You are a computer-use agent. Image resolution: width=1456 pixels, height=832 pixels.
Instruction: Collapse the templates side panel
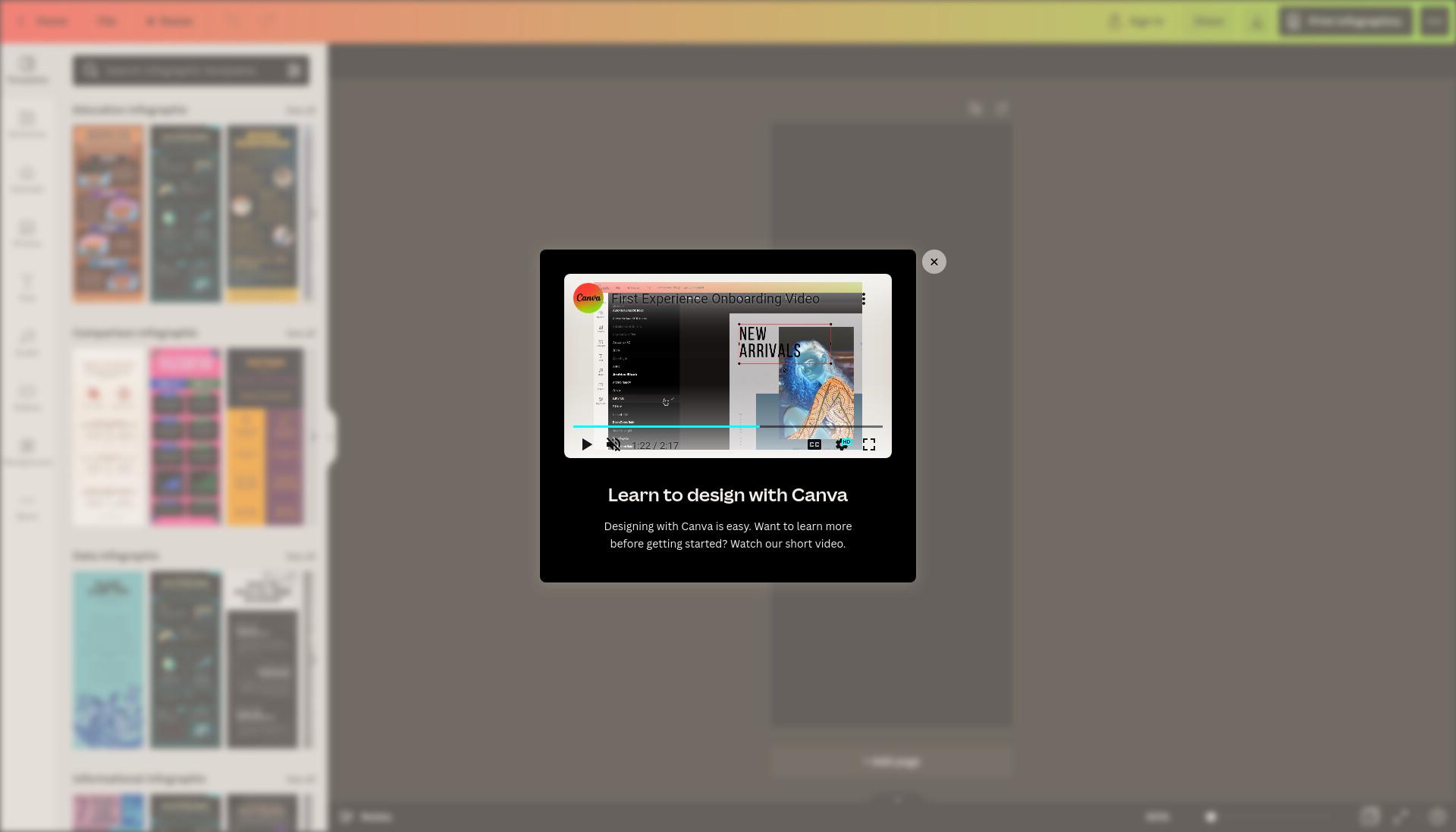[x=332, y=436]
